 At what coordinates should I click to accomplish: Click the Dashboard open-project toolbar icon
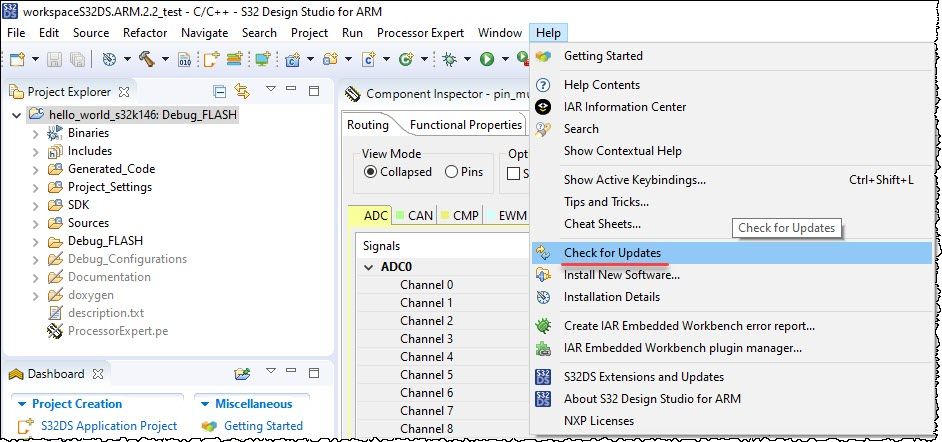coord(242,374)
